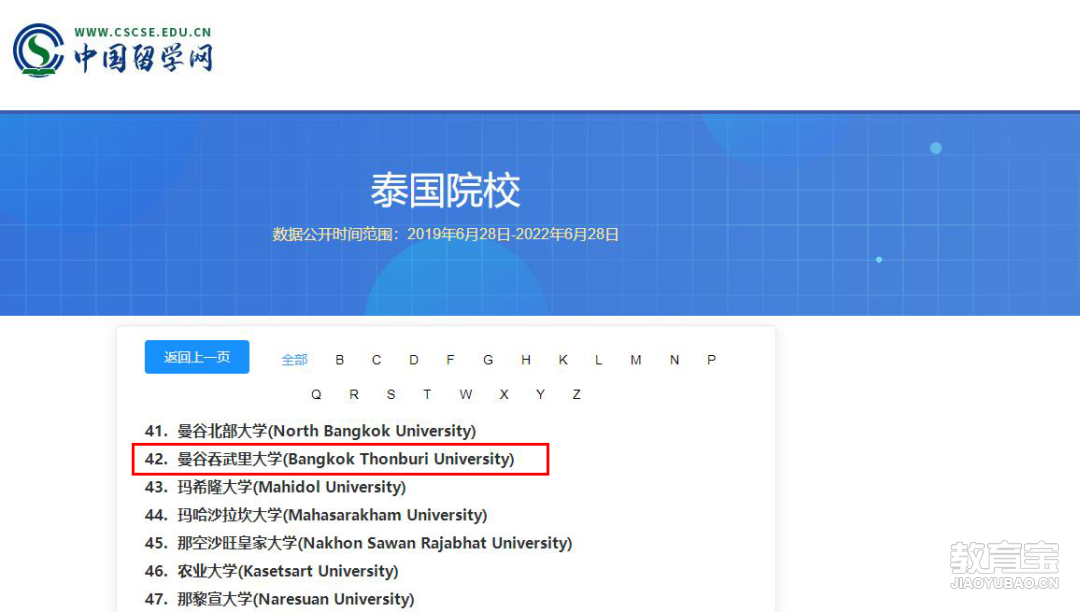Viewport: 1080px width, 612px height.
Task: Filter universities by letter Q
Action: (x=316, y=394)
